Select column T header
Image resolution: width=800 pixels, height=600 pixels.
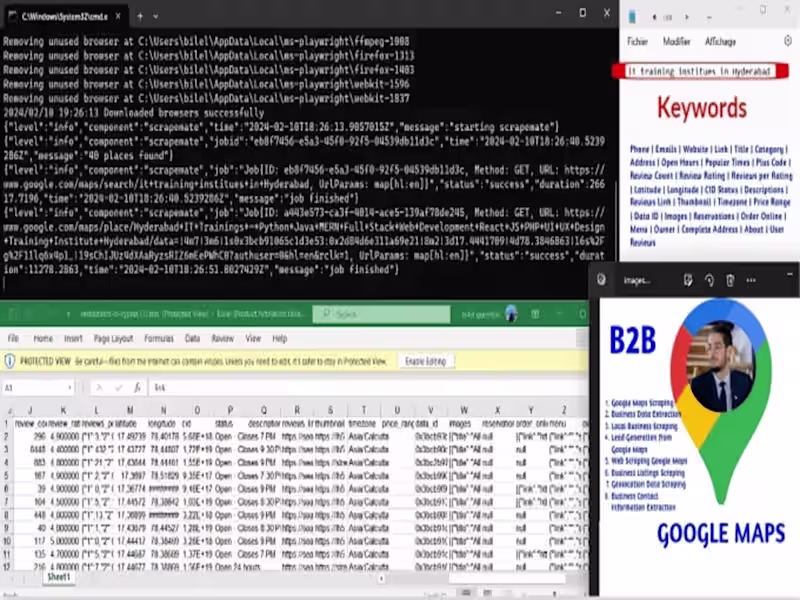[364, 410]
